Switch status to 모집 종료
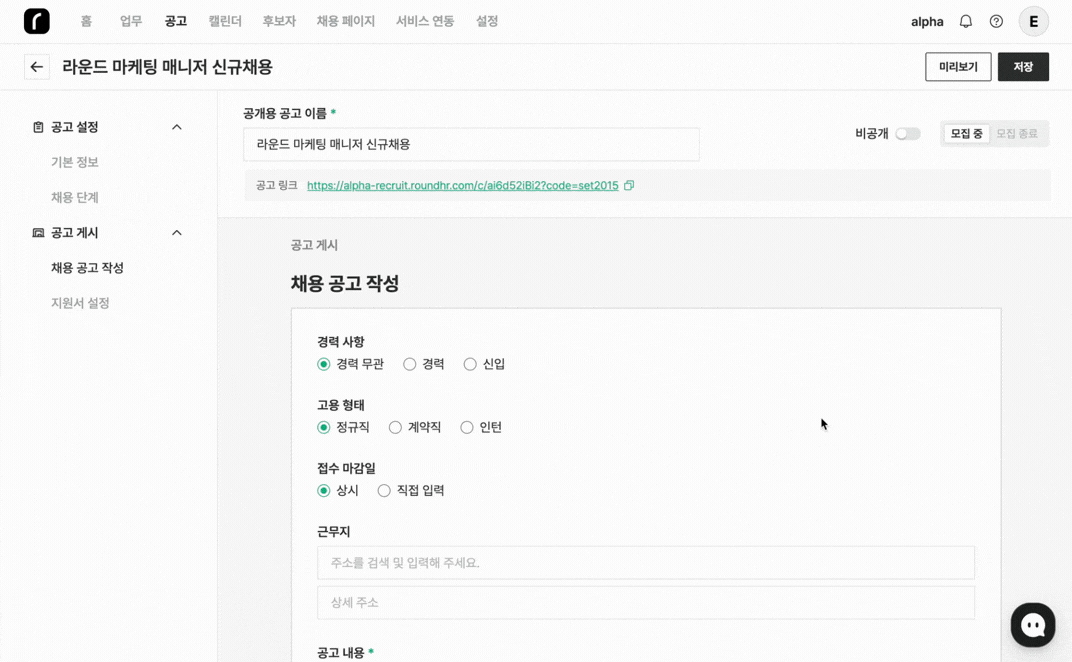 1016,134
